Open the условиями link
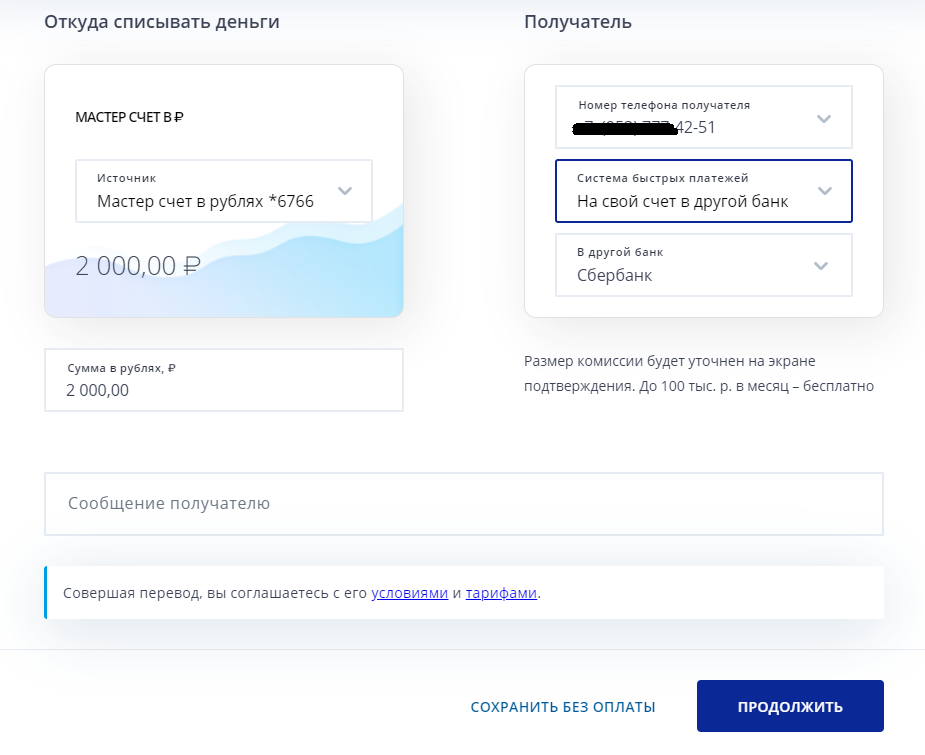Viewport: 925px width, 755px height. coord(409,593)
